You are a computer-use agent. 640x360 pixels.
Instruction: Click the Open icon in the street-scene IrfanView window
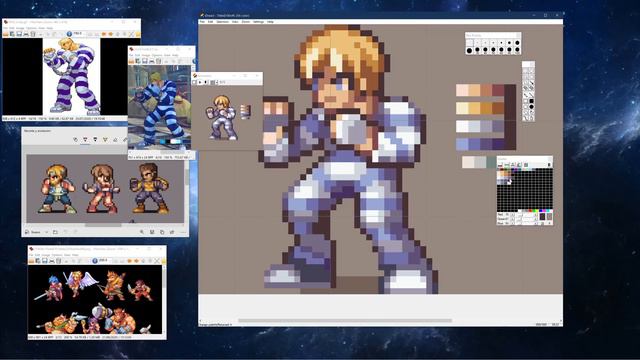pos(131,61)
